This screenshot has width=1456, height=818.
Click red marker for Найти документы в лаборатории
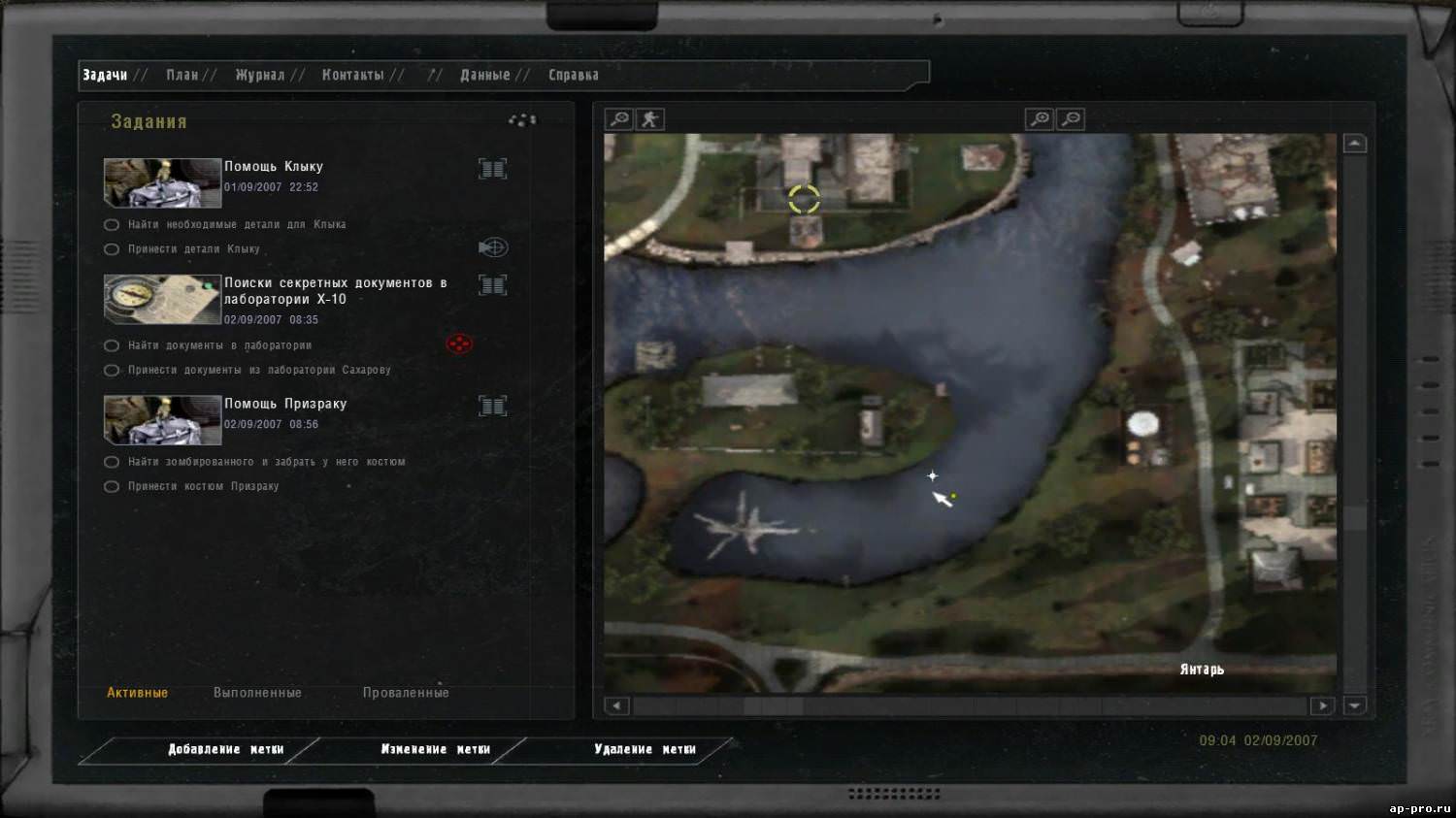459,344
